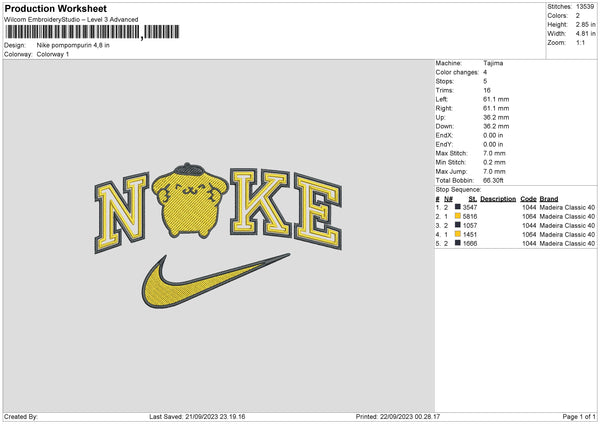Click 'Wilcom EmbroideryStudio – Level 3 Advanced' text
Viewport: 600px width, 424px height.
click(x=71, y=20)
